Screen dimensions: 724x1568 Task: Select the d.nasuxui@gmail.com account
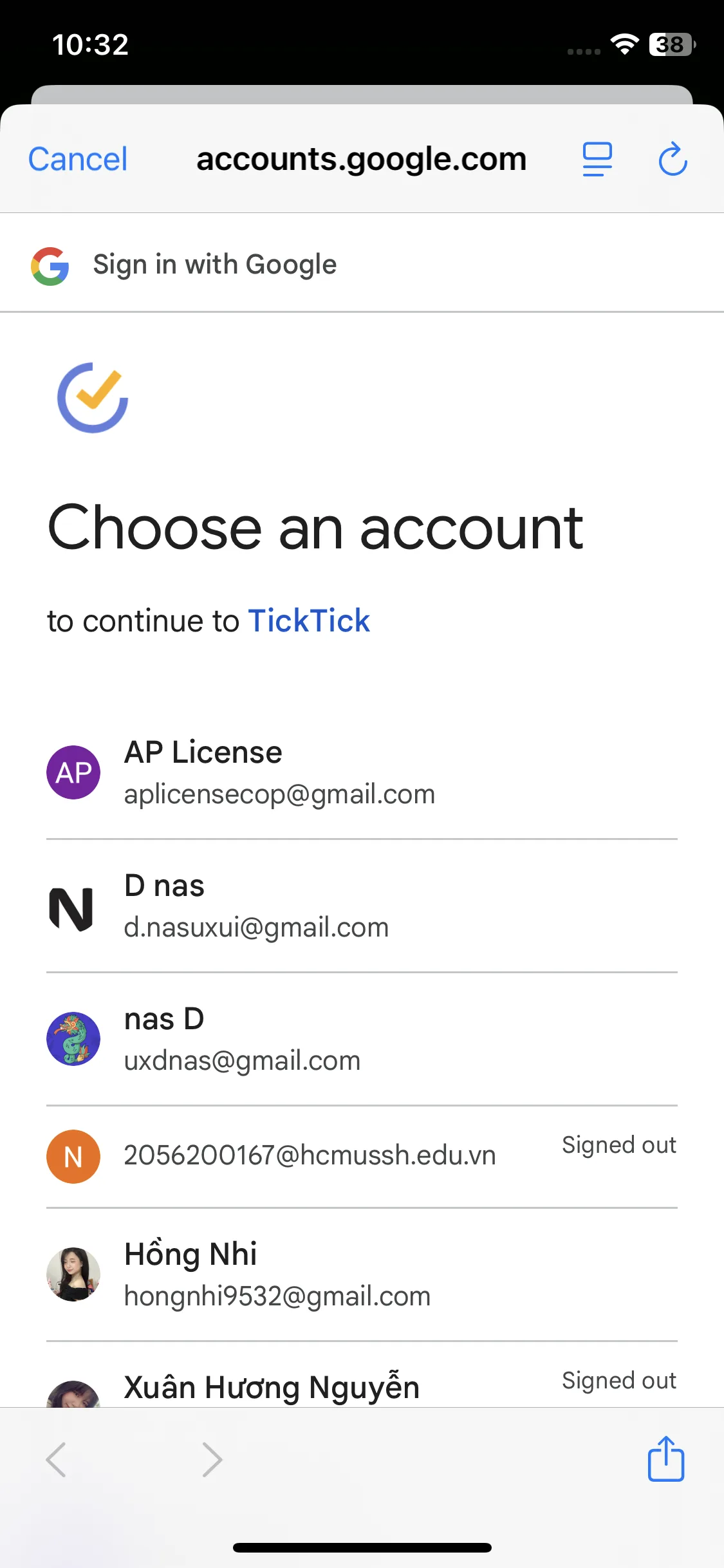pyautogui.click(x=256, y=908)
